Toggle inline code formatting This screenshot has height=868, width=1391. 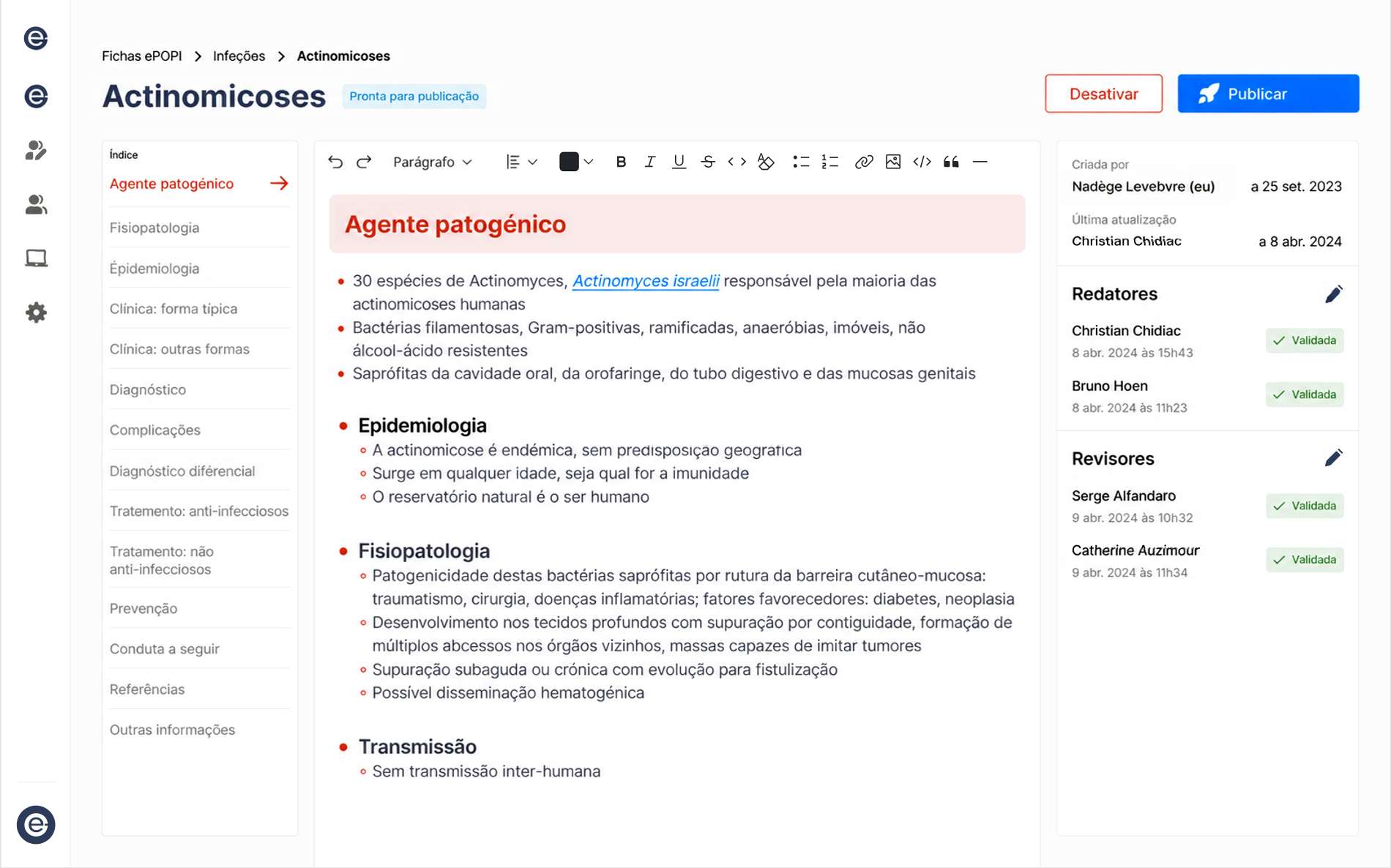pos(737,162)
